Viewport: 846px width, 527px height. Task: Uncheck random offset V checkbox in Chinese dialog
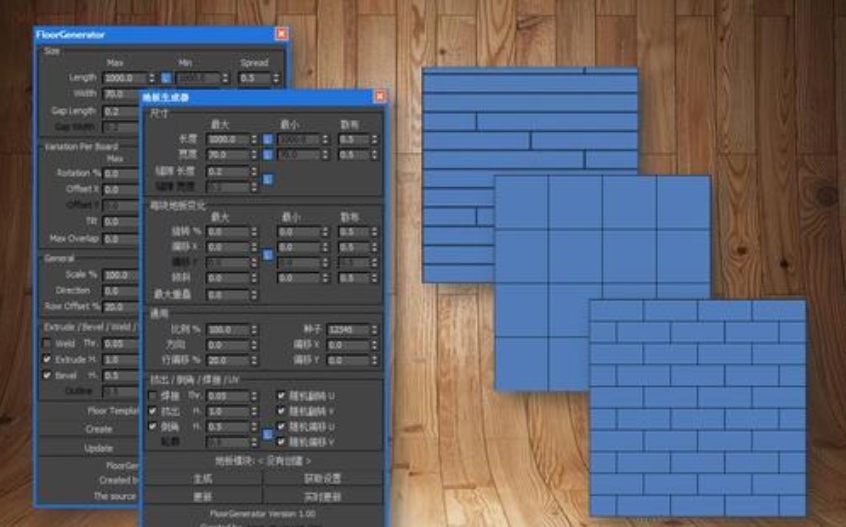(x=281, y=442)
